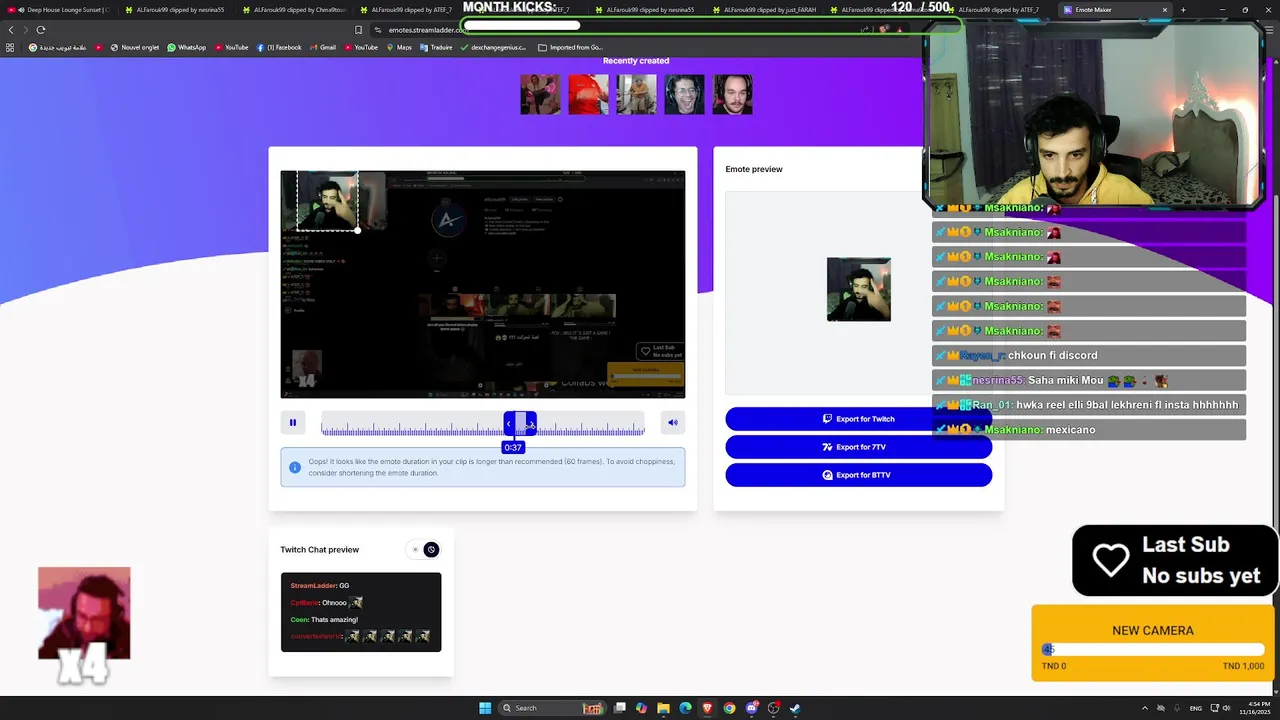Viewport: 1280px width, 720px height.
Task: Click the emote preview image
Action: click(x=859, y=290)
